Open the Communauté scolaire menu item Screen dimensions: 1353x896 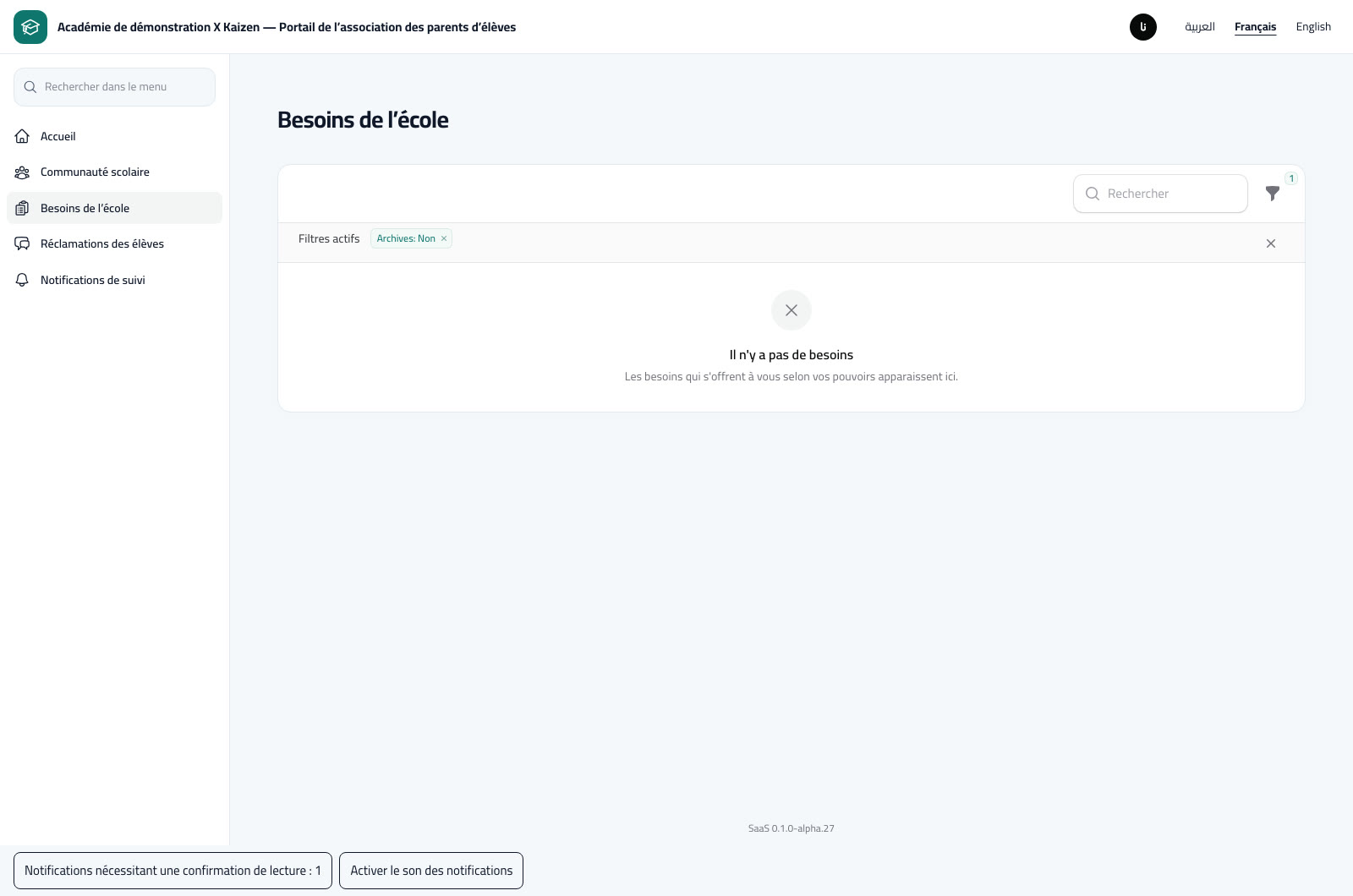click(x=114, y=172)
